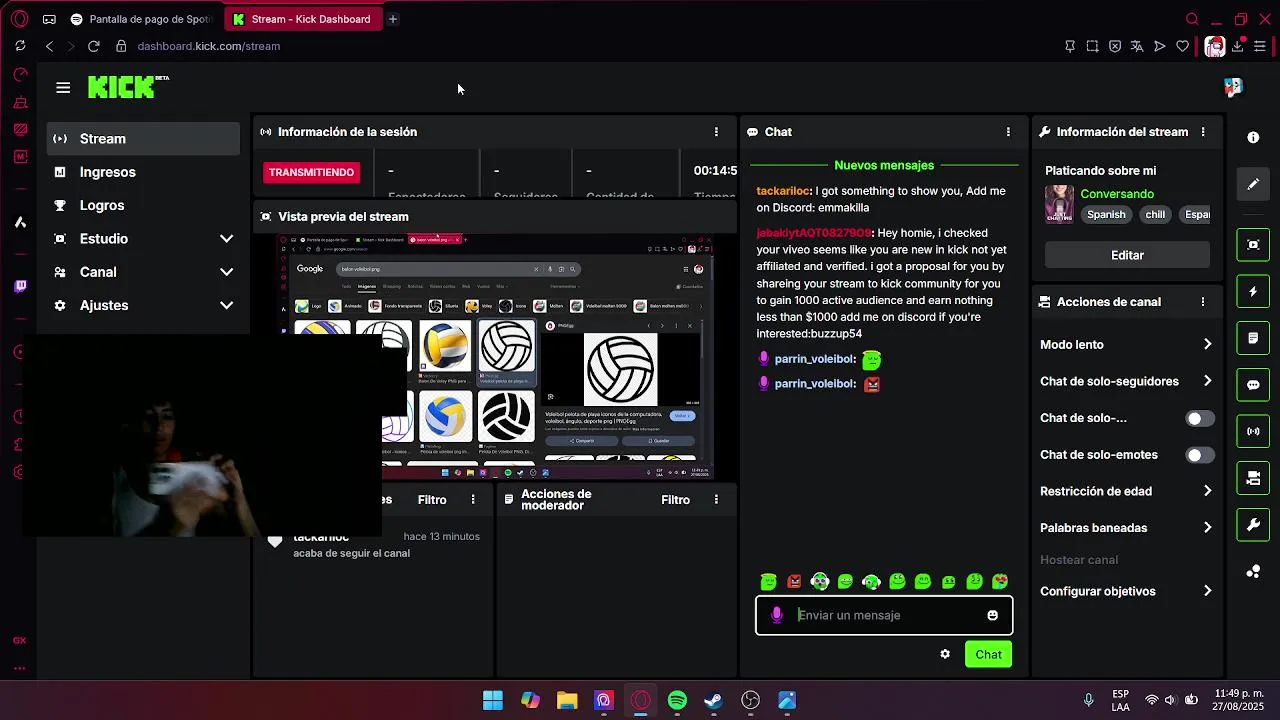Switch to the Stream - Kick Dashboard tab
This screenshot has height=720, width=1280.
(304, 19)
